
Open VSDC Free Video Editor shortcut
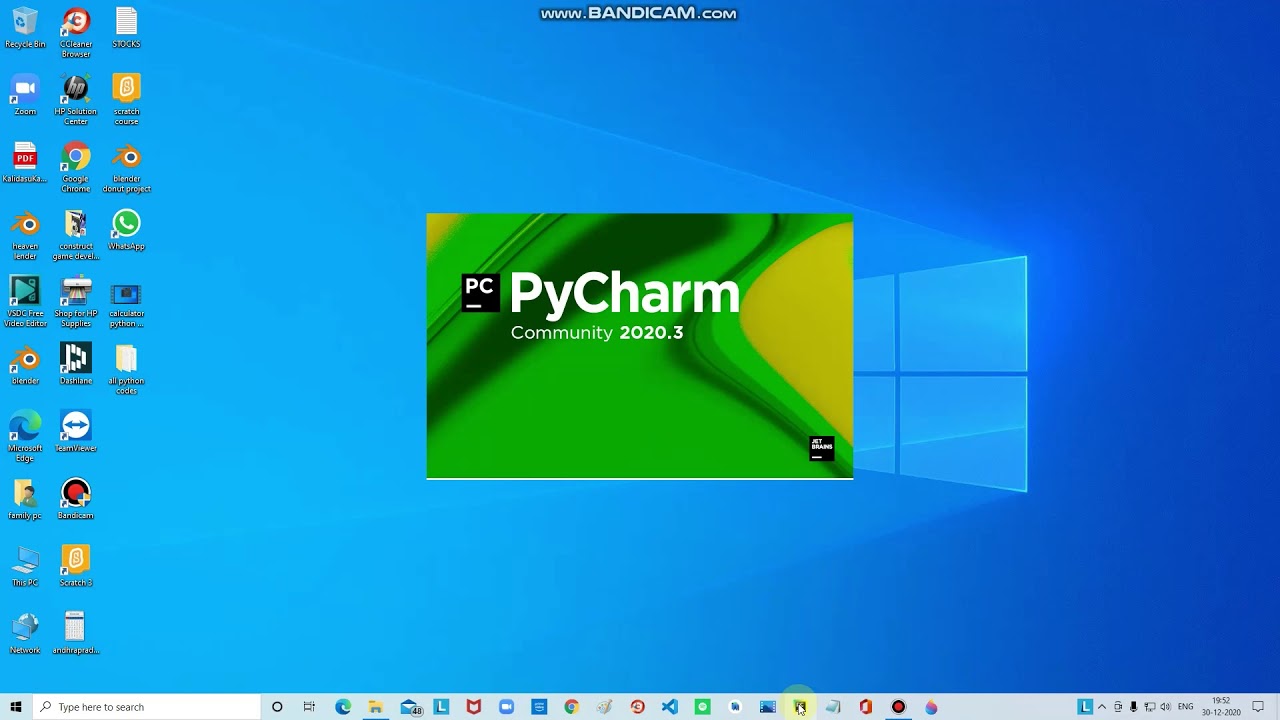[x=25, y=302]
